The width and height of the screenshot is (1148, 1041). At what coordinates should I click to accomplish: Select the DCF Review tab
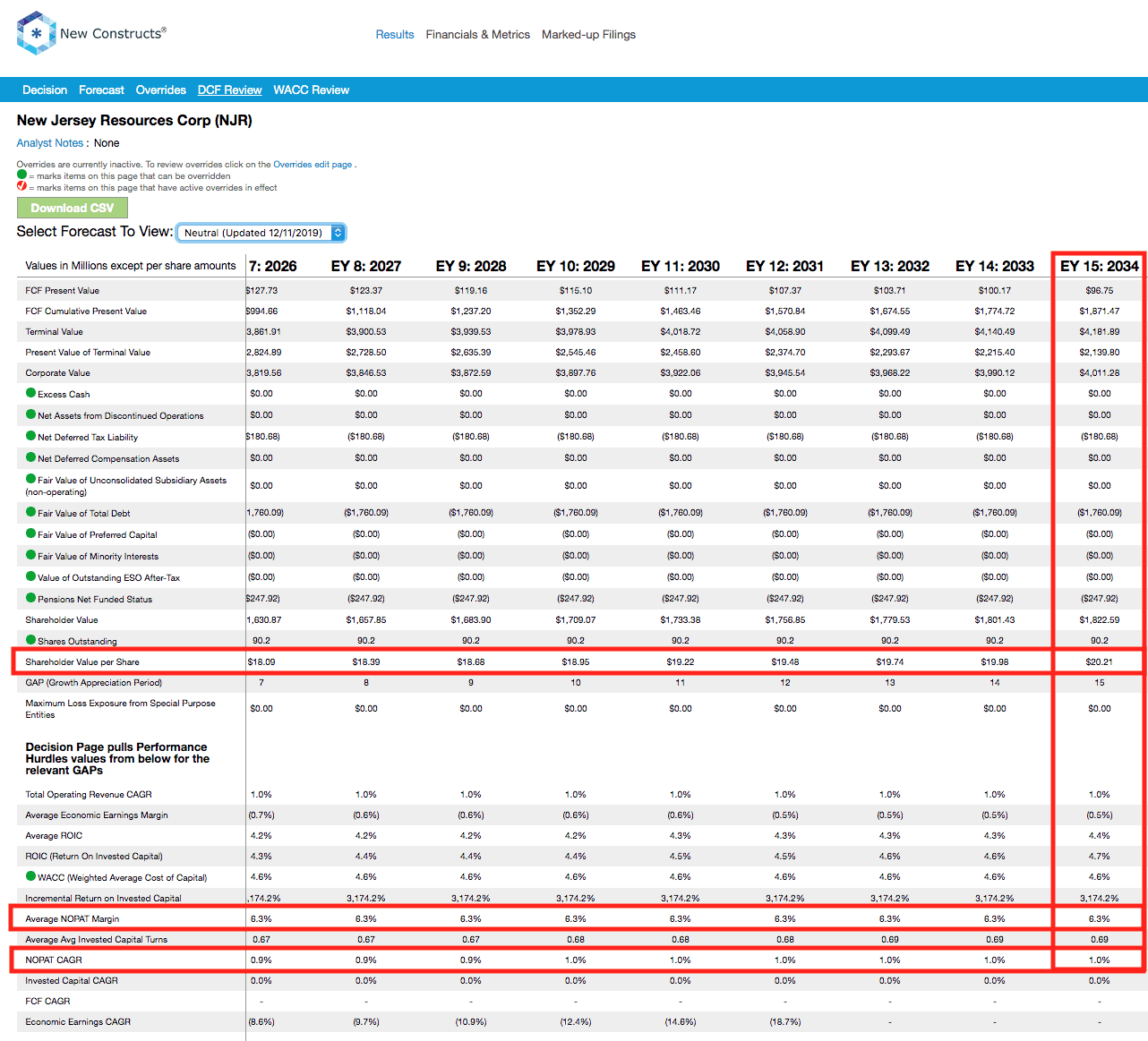coord(230,90)
